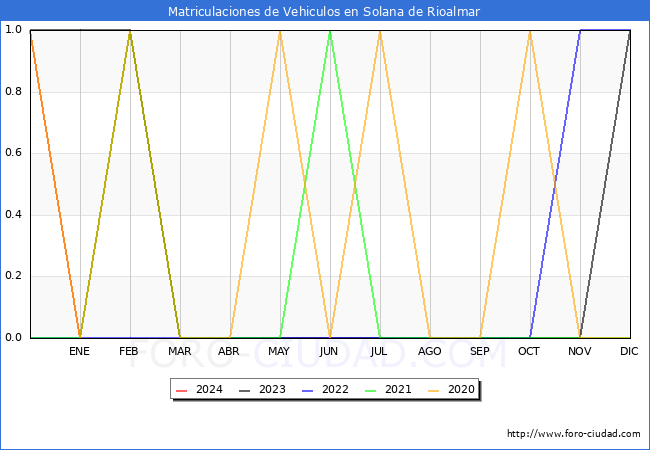The height and width of the screenshot is (450, 650).
Task: Click the JUL month axis label
Action: click(379, 351)
